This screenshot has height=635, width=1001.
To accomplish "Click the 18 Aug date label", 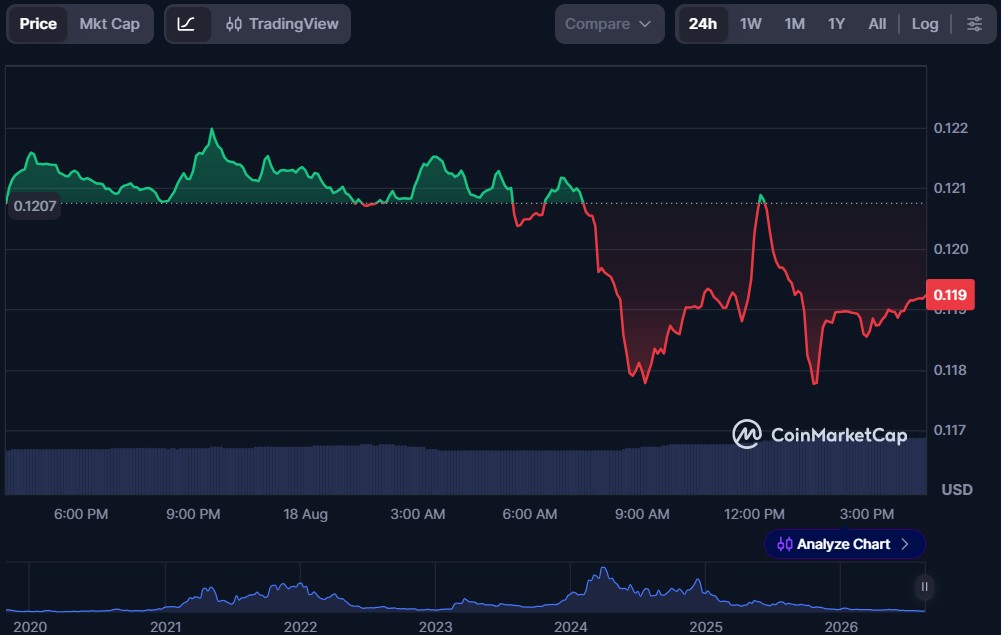I will pos(305,514).
